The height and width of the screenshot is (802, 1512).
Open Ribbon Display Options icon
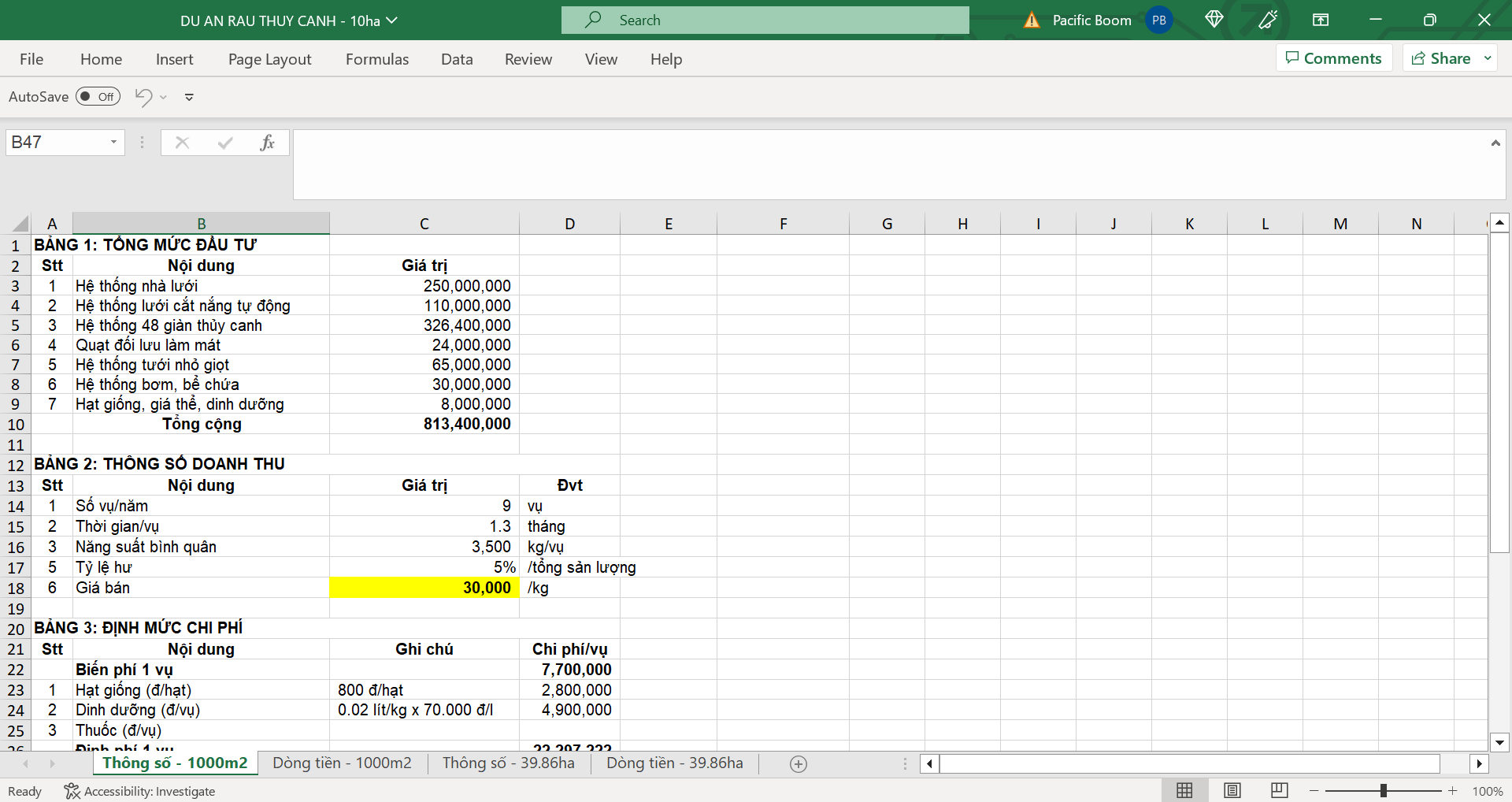tap(1321, 20)
